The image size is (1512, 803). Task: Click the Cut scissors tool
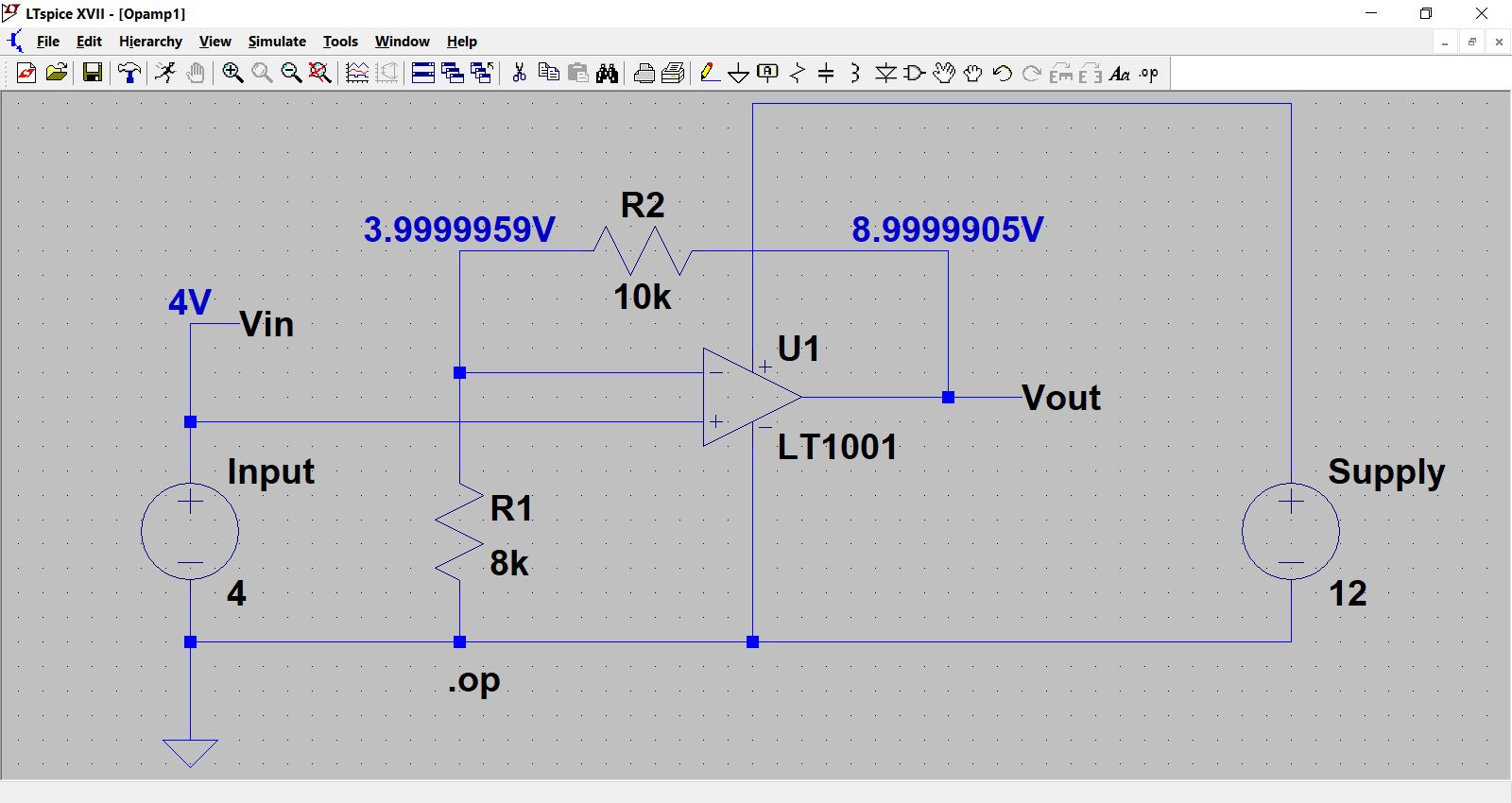[519, 73]
